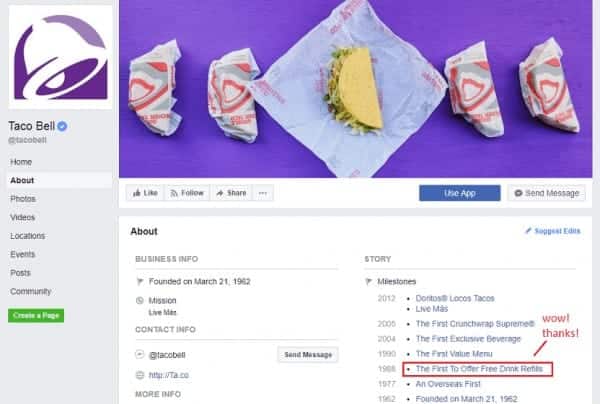Open the http://Ta.co website link
The height and width of the screenshot is (404, 600).
tap(169, 375)
